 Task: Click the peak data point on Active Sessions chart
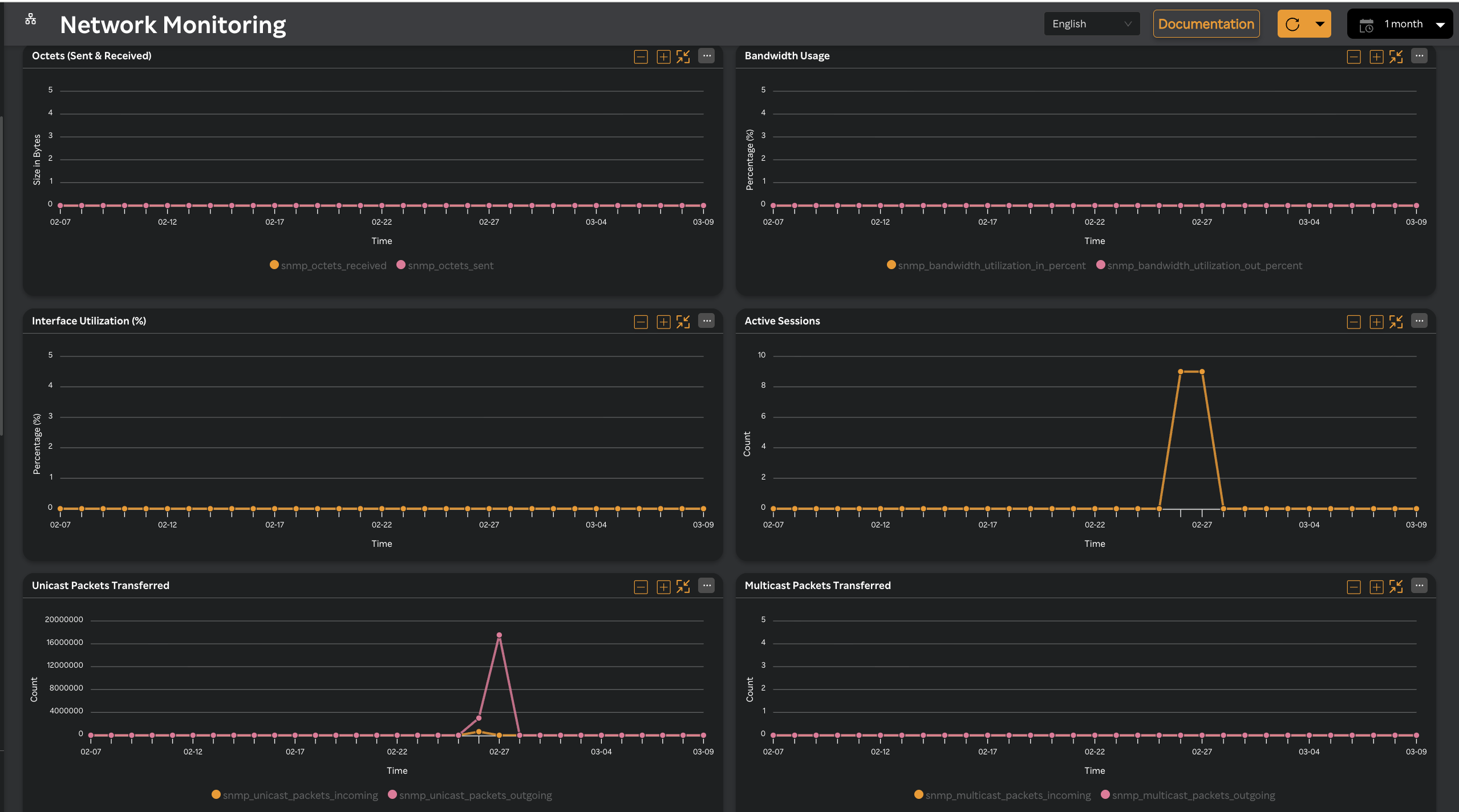1182,371
